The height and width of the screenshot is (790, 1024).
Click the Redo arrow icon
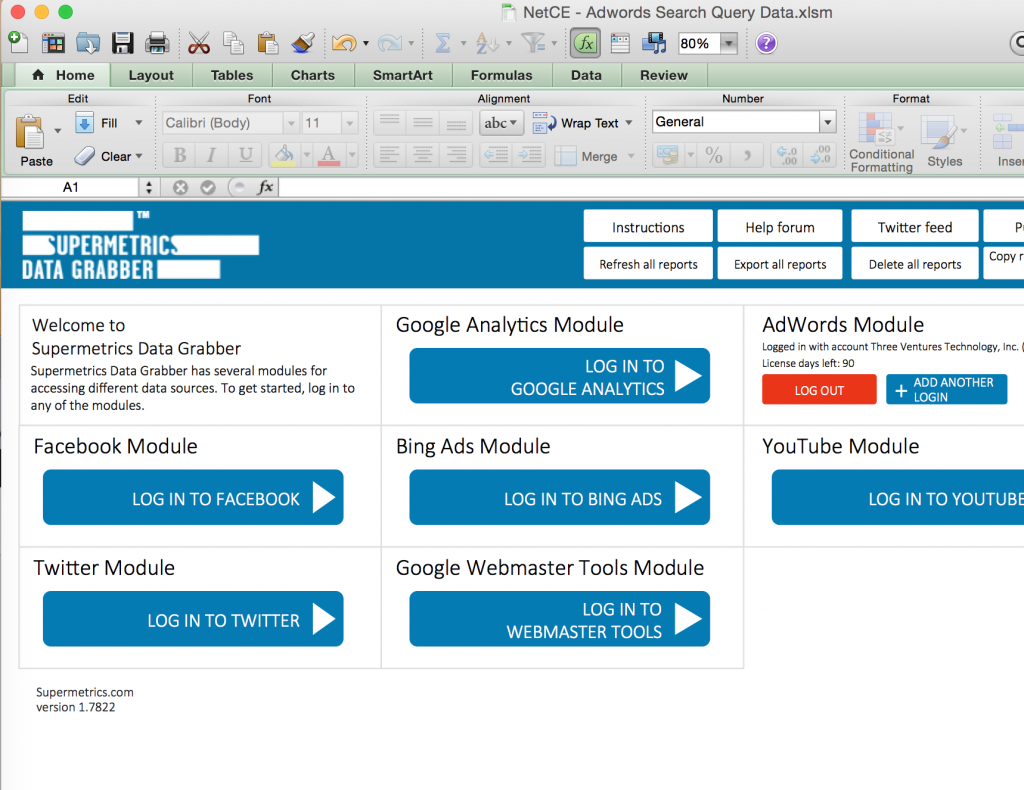click(x=390, y=44)
